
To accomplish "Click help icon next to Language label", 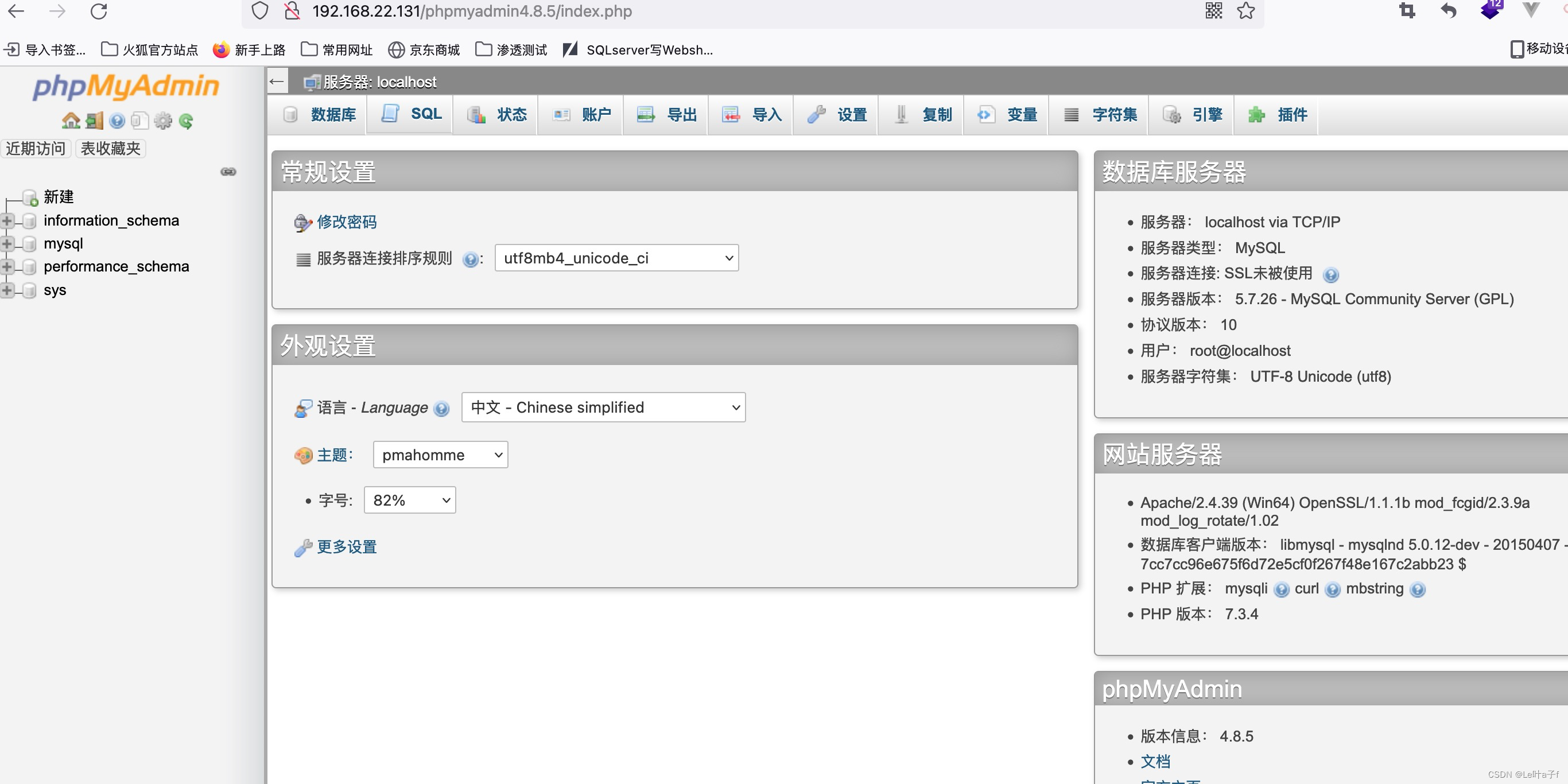I will tap(441, 409).
